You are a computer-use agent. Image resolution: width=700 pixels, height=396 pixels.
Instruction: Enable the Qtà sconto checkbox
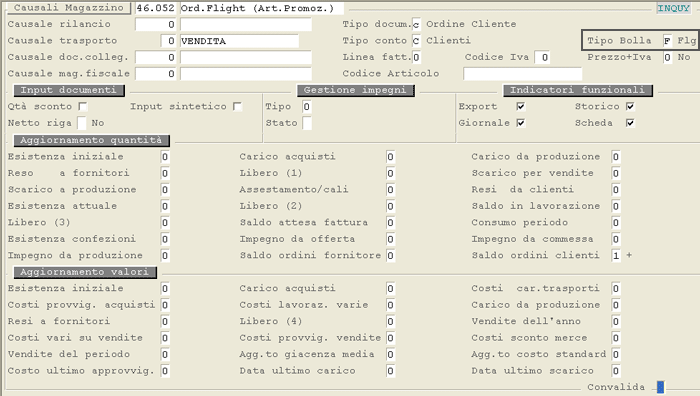[x=83, y=106]
